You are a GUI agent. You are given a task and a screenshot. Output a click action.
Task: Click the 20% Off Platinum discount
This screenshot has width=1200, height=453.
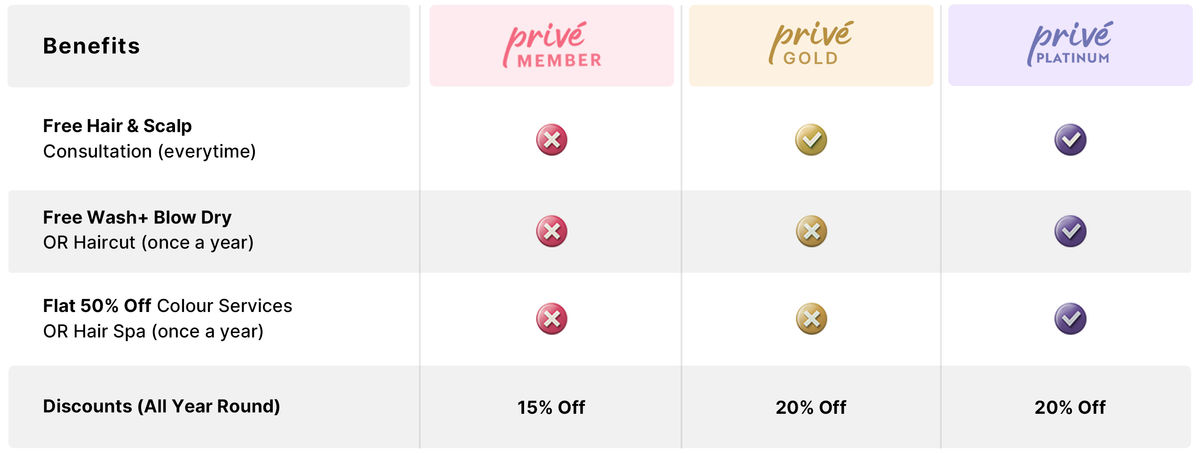tap(1070, 407)
